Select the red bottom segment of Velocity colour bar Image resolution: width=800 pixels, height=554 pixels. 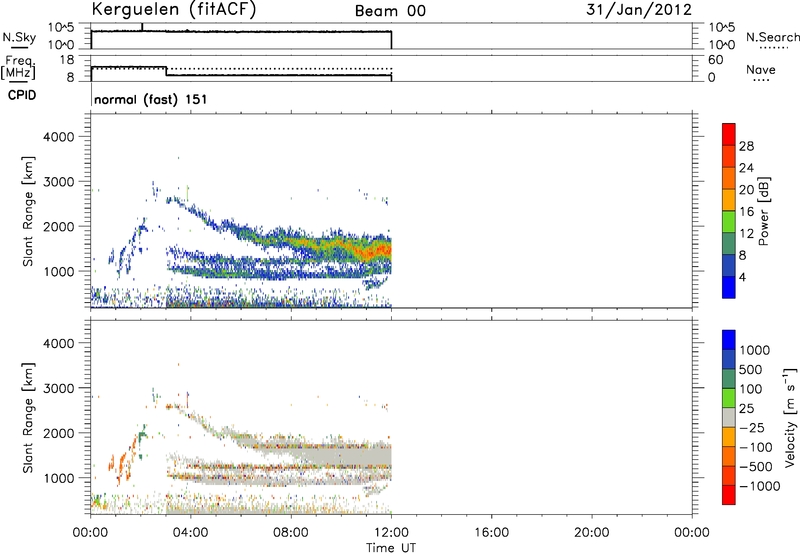coord(729,495)
